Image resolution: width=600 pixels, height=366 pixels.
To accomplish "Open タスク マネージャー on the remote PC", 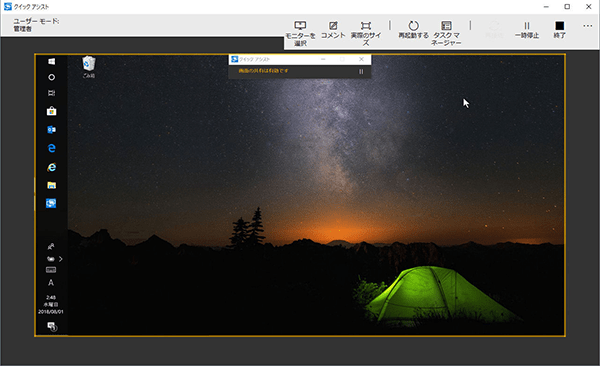I will coord(446,34).
